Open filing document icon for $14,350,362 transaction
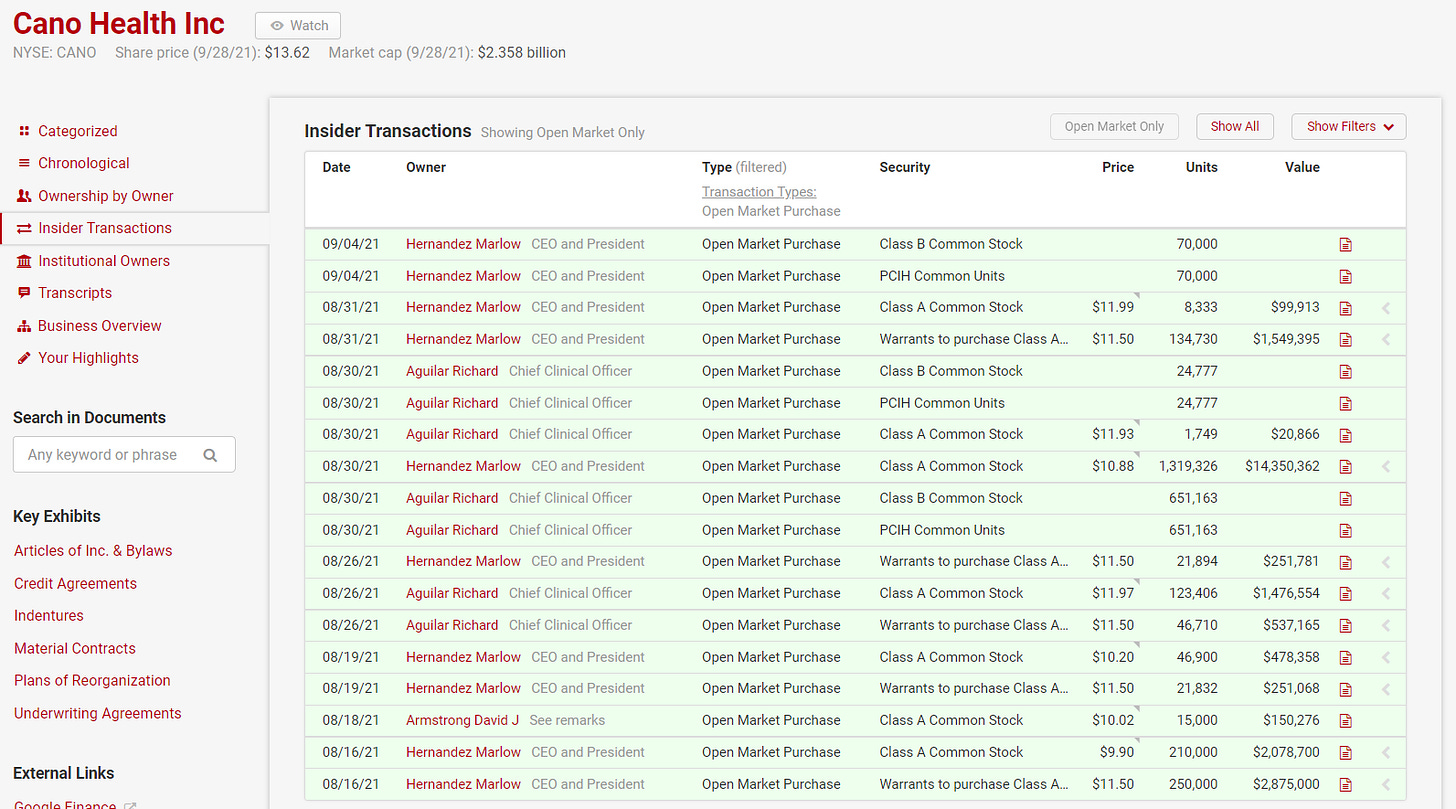The height and width of the screenshot is (809, 1456). click(1345, 467)
